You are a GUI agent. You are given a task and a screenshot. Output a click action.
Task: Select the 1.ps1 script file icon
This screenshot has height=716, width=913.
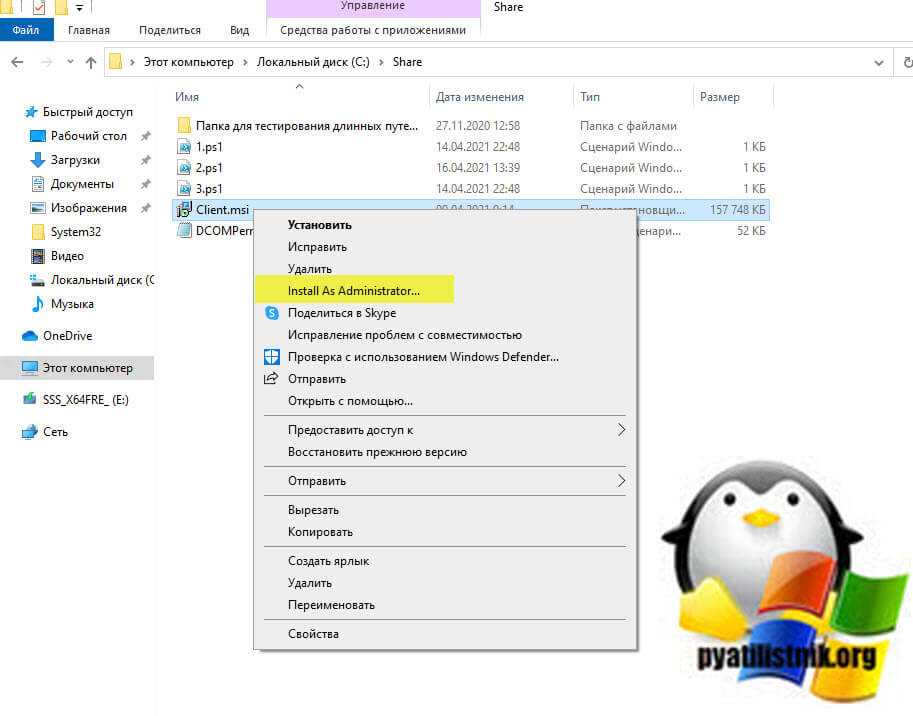tap(184, 147)
